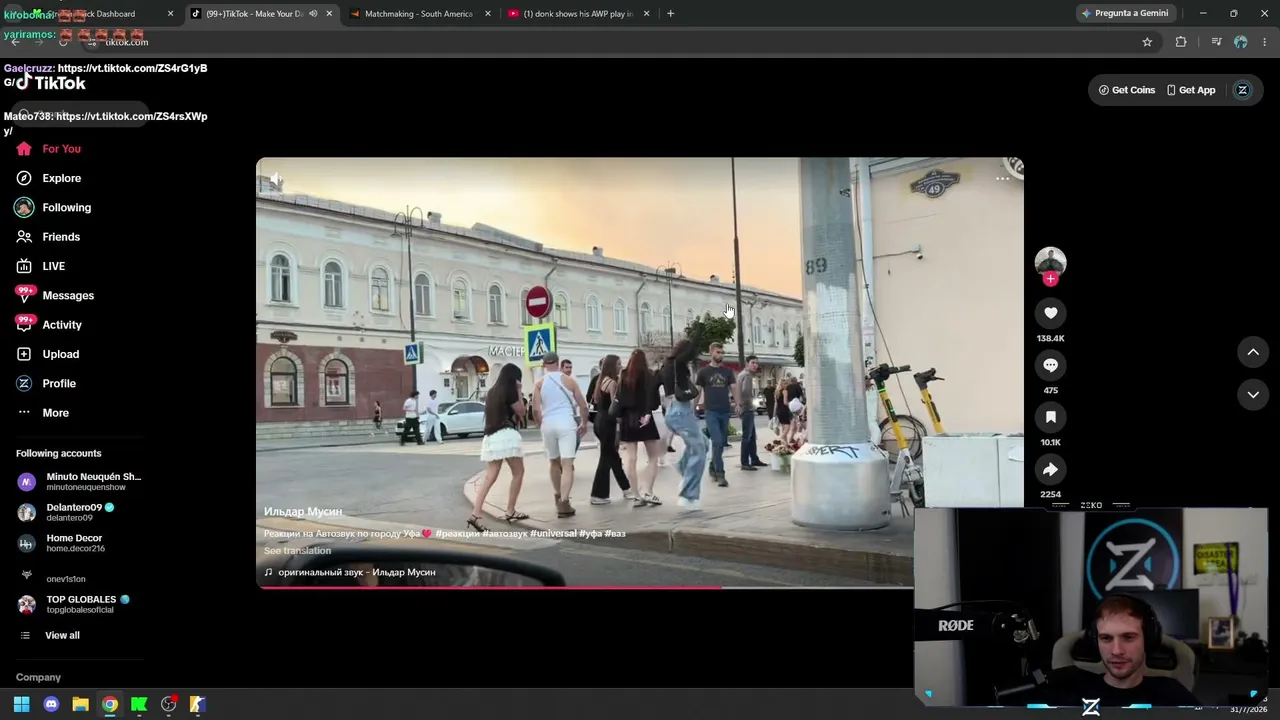Viewport: 1280px width, 720px height.
Task: Open Discord from the taskbar
Action: click(x=51, y=704)
